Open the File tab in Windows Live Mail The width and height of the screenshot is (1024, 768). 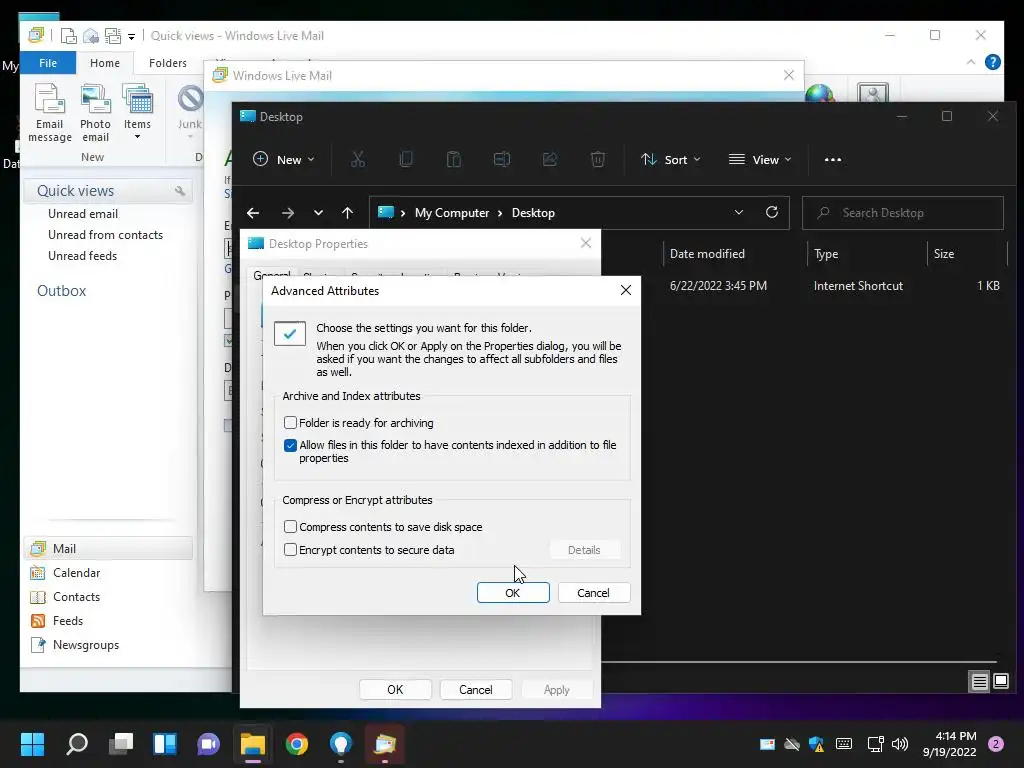click(48, 63)
